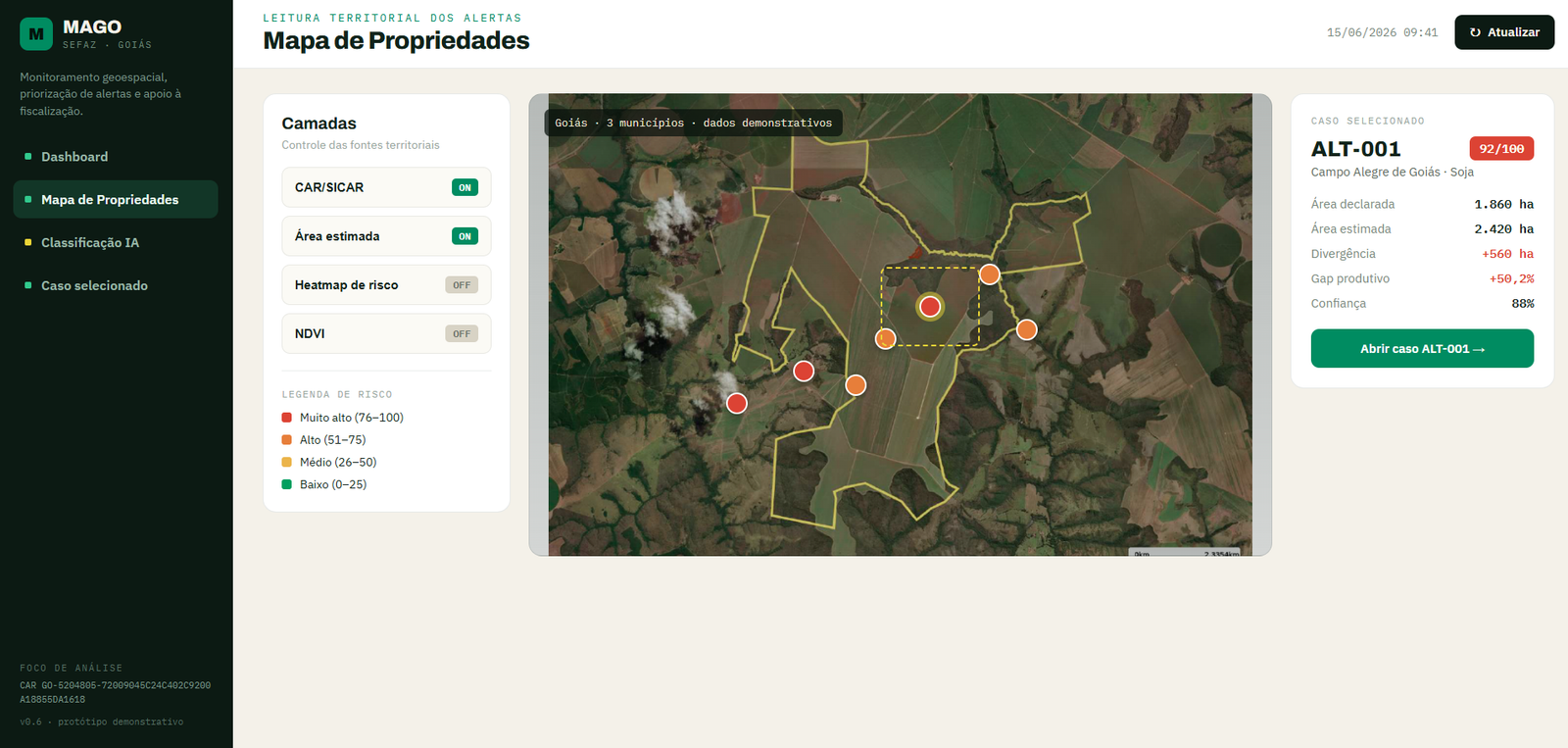Image resolution: width=1568 pixels, height=748 pixels.
Task: Click the green MAGO logo icon
Action: point(36,34)
